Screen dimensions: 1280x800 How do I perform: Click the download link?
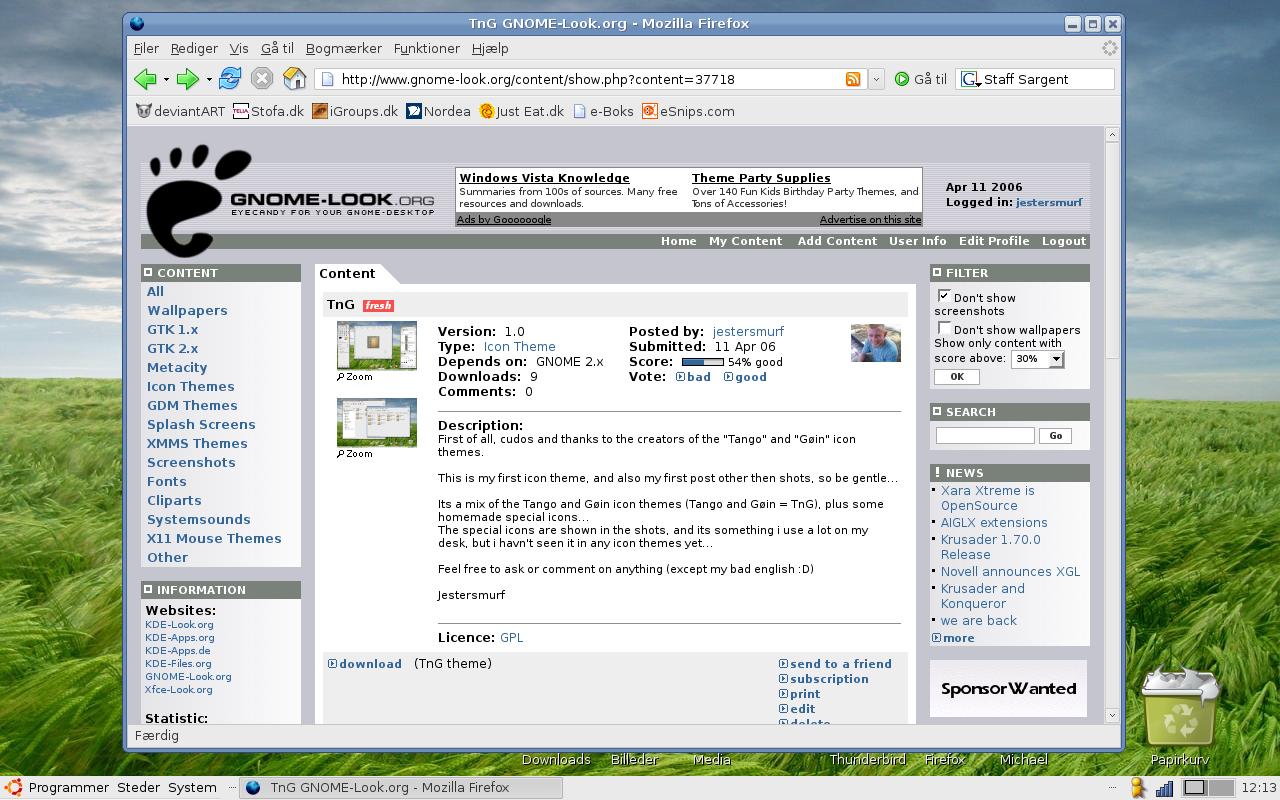pos(365,664)
